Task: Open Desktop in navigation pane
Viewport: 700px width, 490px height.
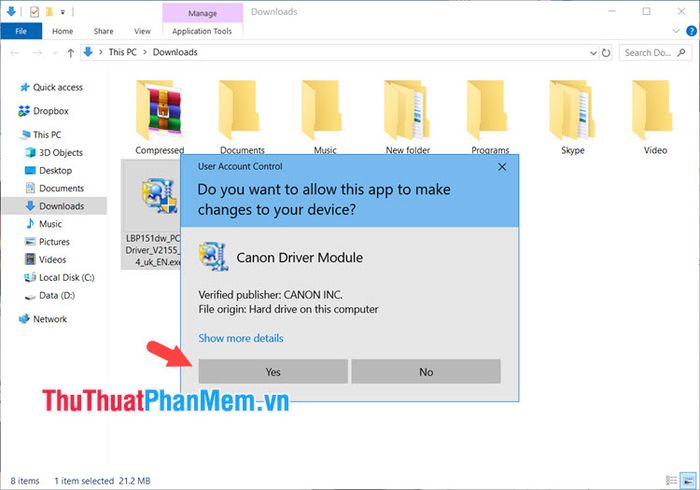Action: pos(55,170)
